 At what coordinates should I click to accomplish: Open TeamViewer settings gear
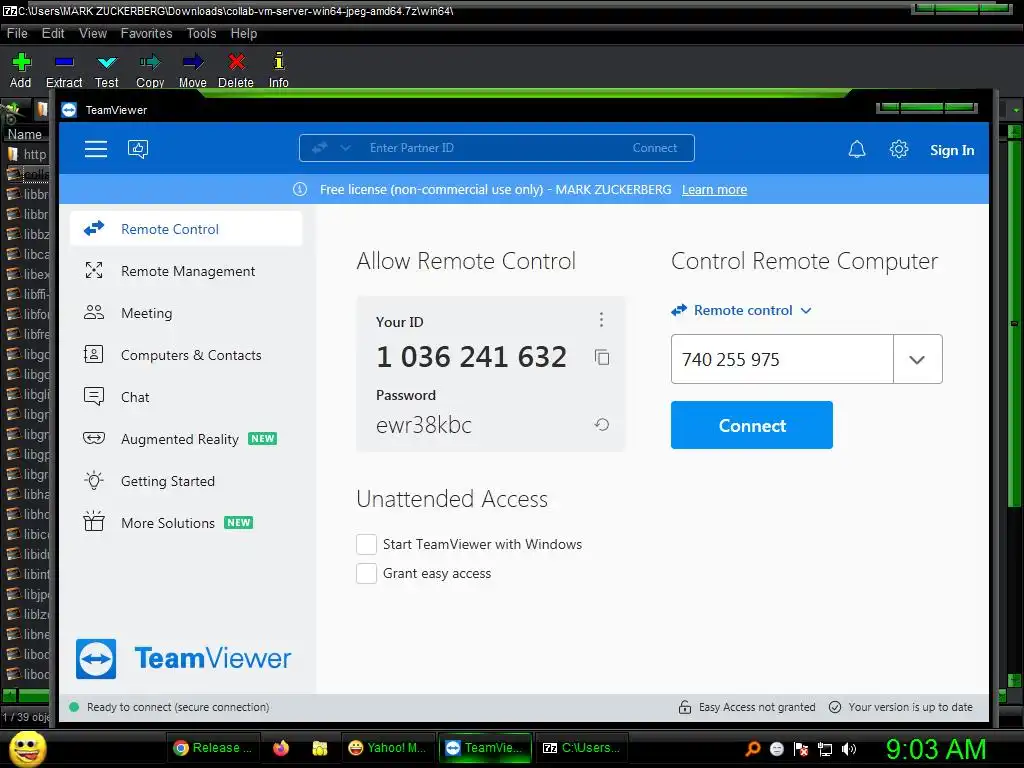click(899, 150)
